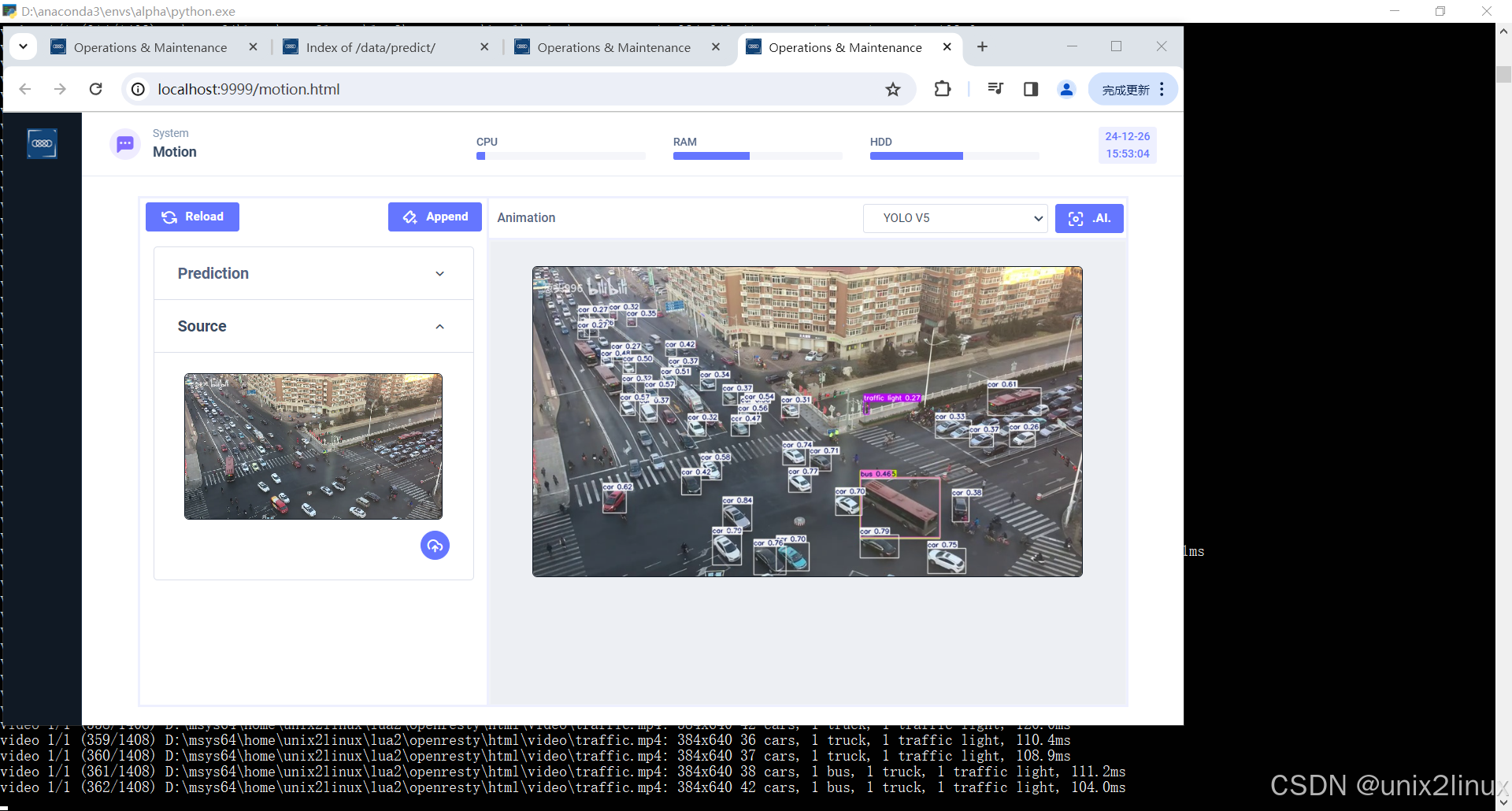Screen dimensions: 1512x811
Task: Close the first Operations & Maintenance tab
Action: point(253,46)
